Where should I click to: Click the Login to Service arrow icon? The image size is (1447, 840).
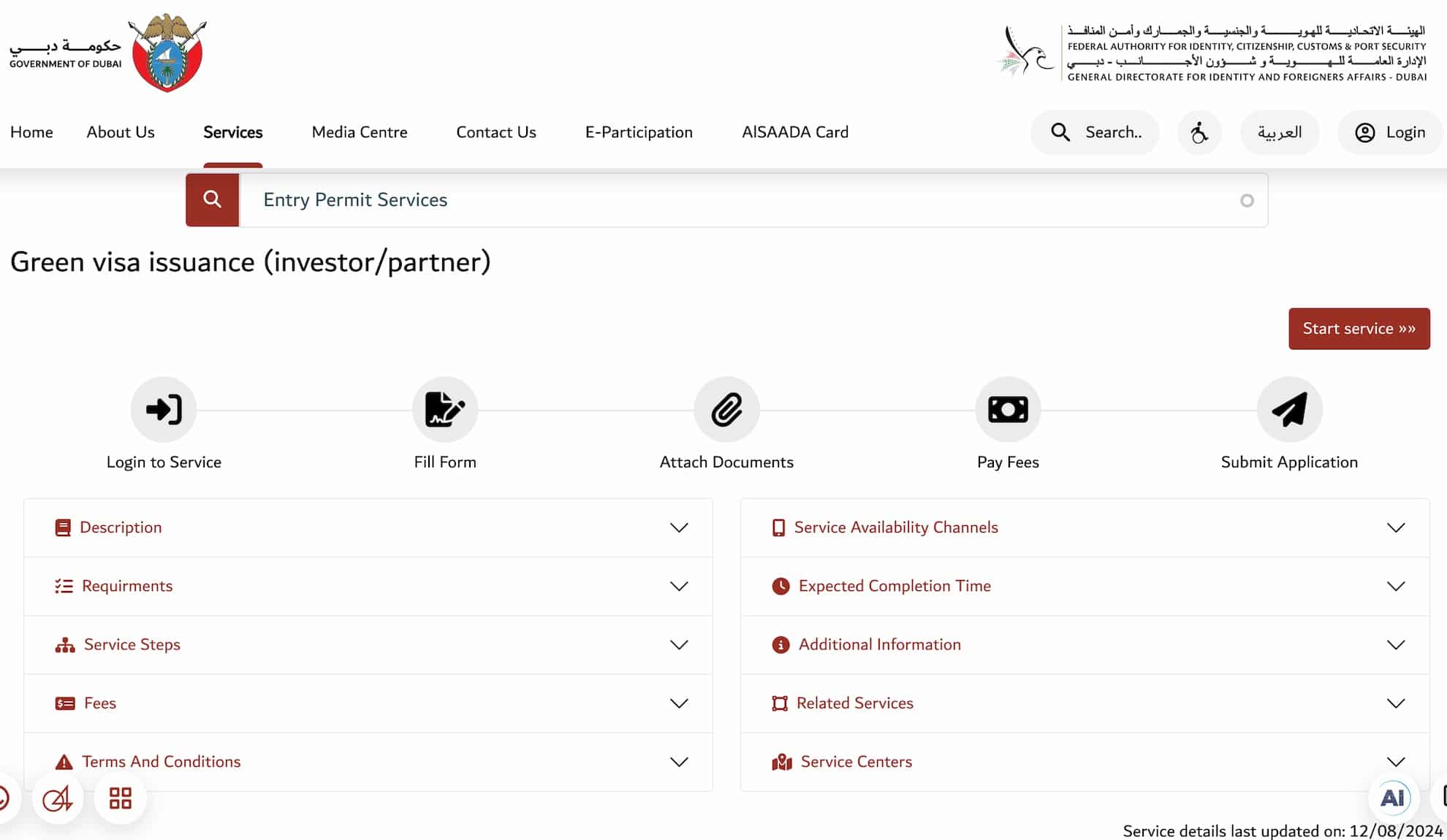(x=164, y=409)
